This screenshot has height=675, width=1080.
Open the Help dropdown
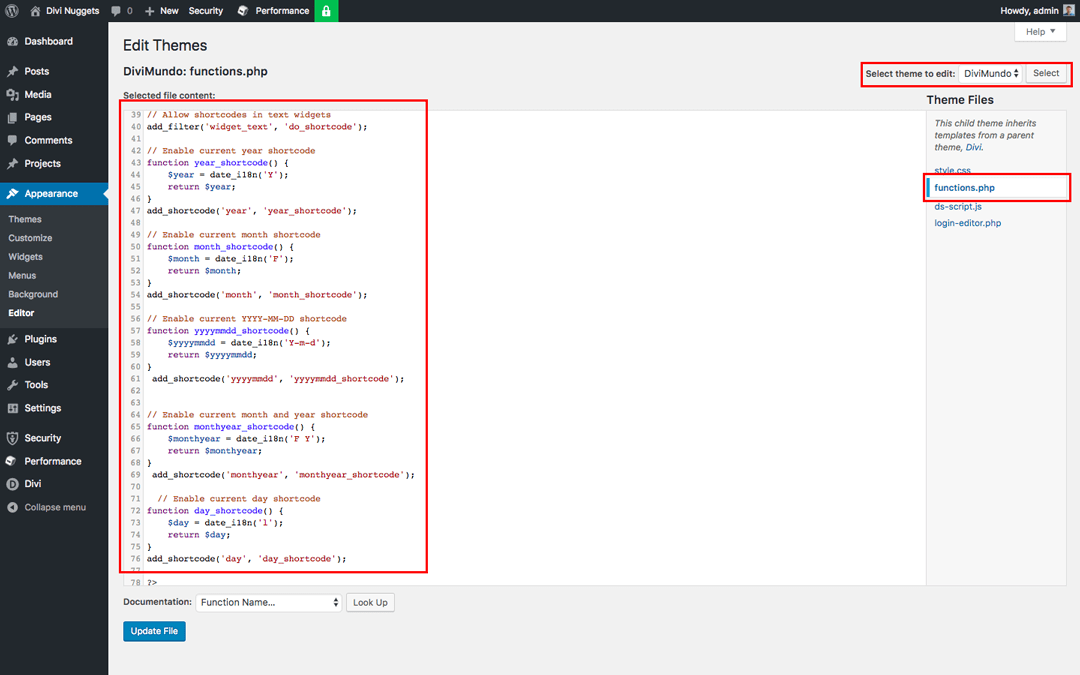[1039, 31]
